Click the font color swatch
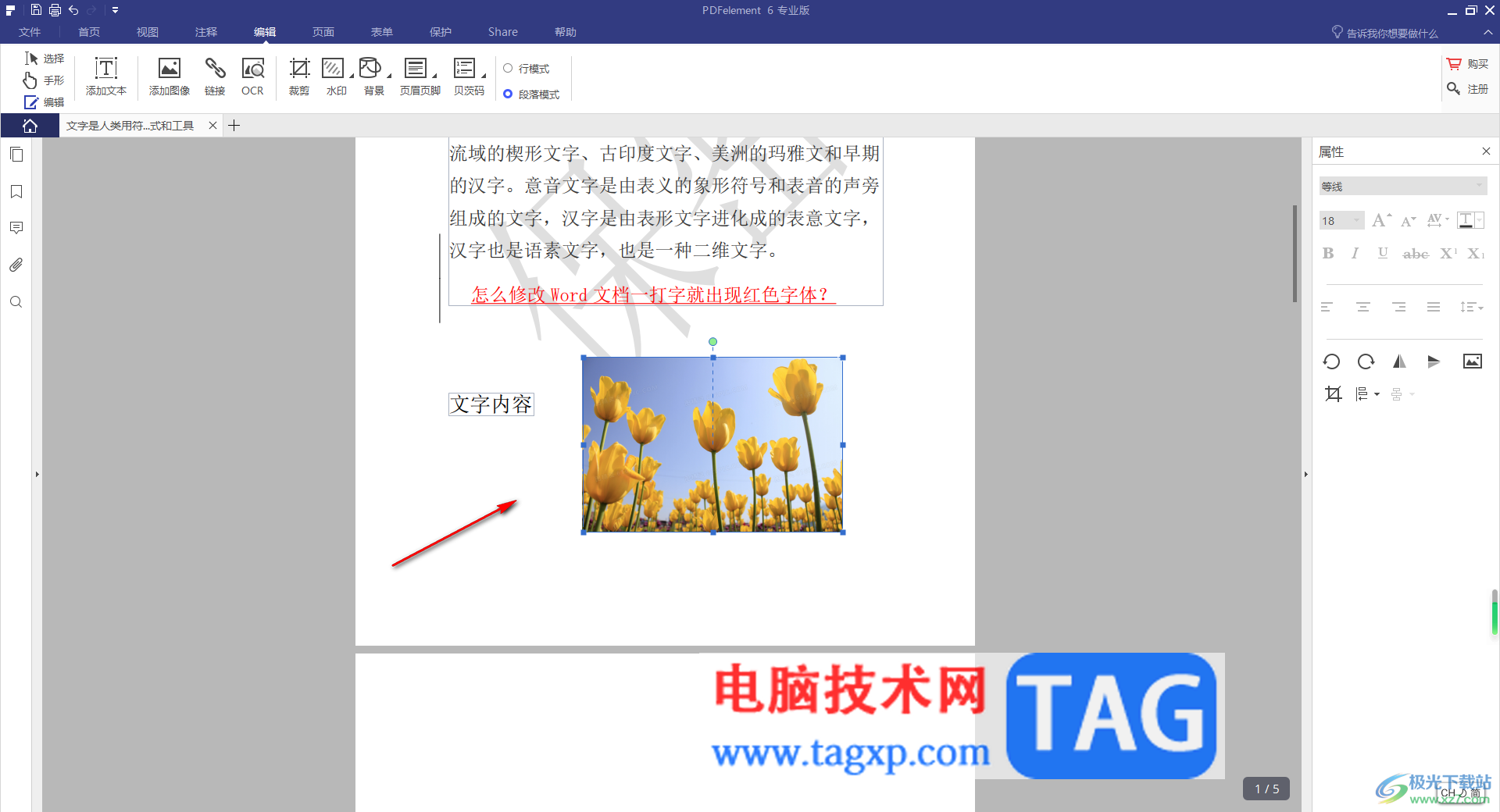 [x=1466, y=220]
